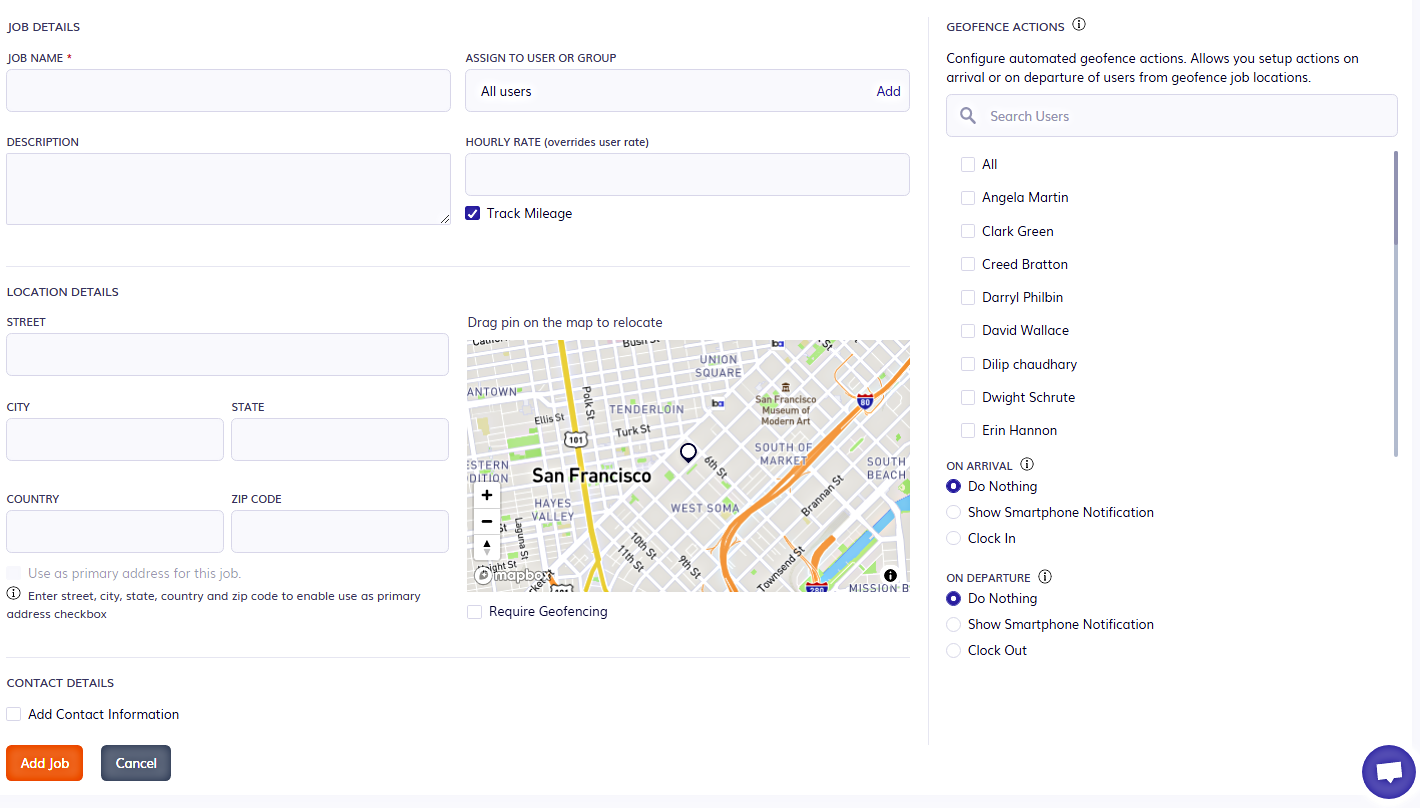Click the users list scrollbar

coord(1396,198)
